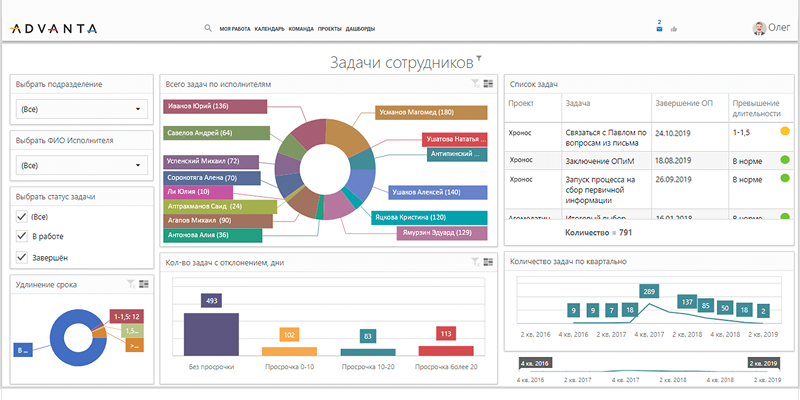
Task: Open the Моя работа menu
Action: click(234, 29)
